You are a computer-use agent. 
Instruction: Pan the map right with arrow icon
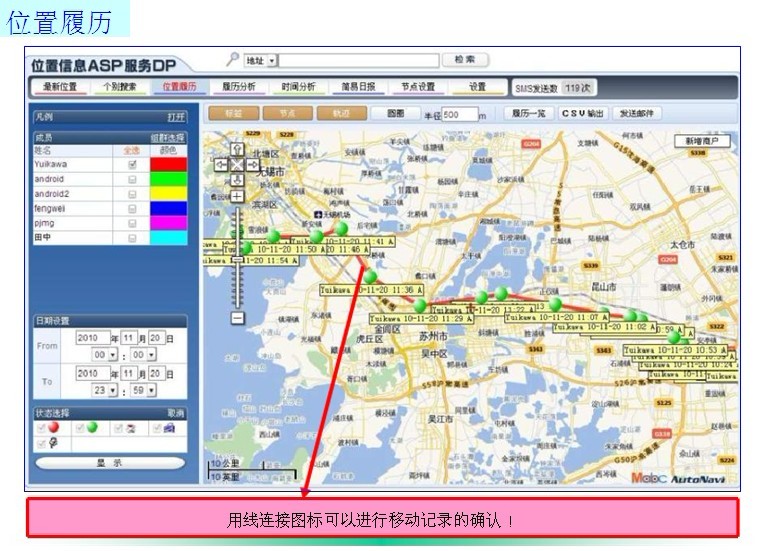[252, 164]
